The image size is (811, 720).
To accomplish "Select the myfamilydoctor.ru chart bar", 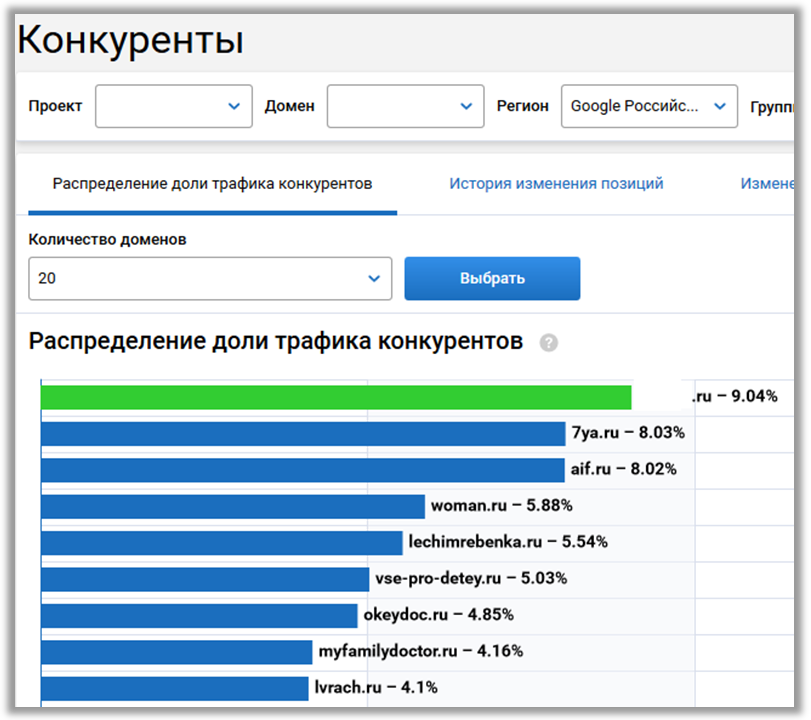I will [x=177, y=652].
